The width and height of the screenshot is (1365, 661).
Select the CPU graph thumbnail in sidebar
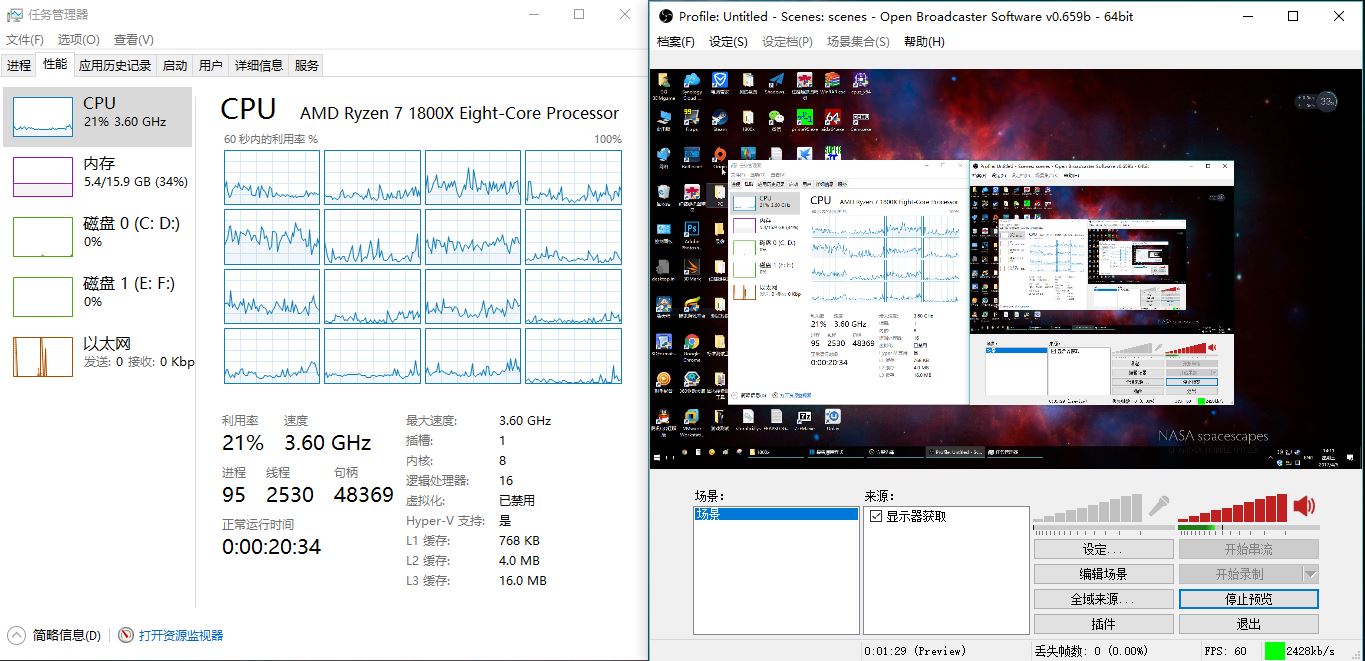[x=43, y=117]
